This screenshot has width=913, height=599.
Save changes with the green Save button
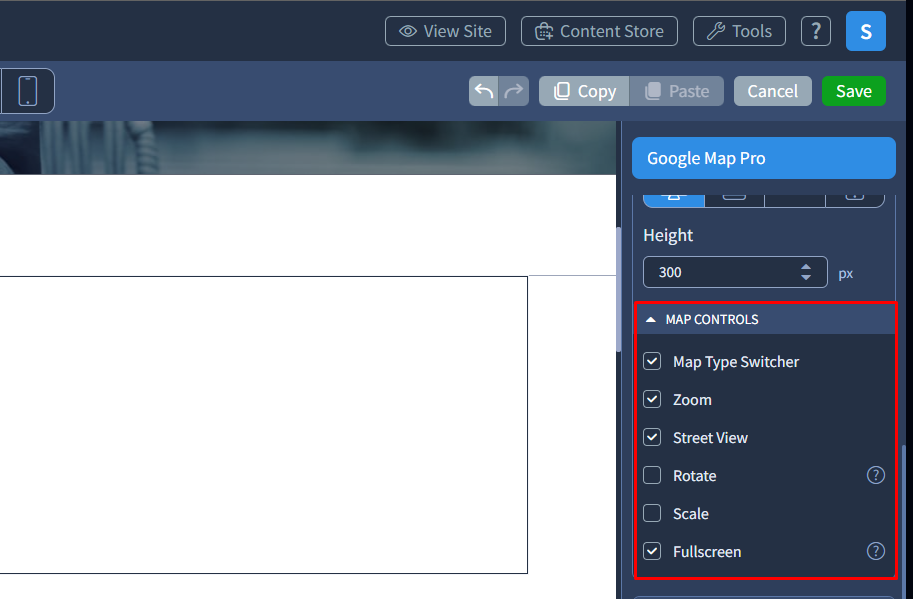tap(853, 91)
